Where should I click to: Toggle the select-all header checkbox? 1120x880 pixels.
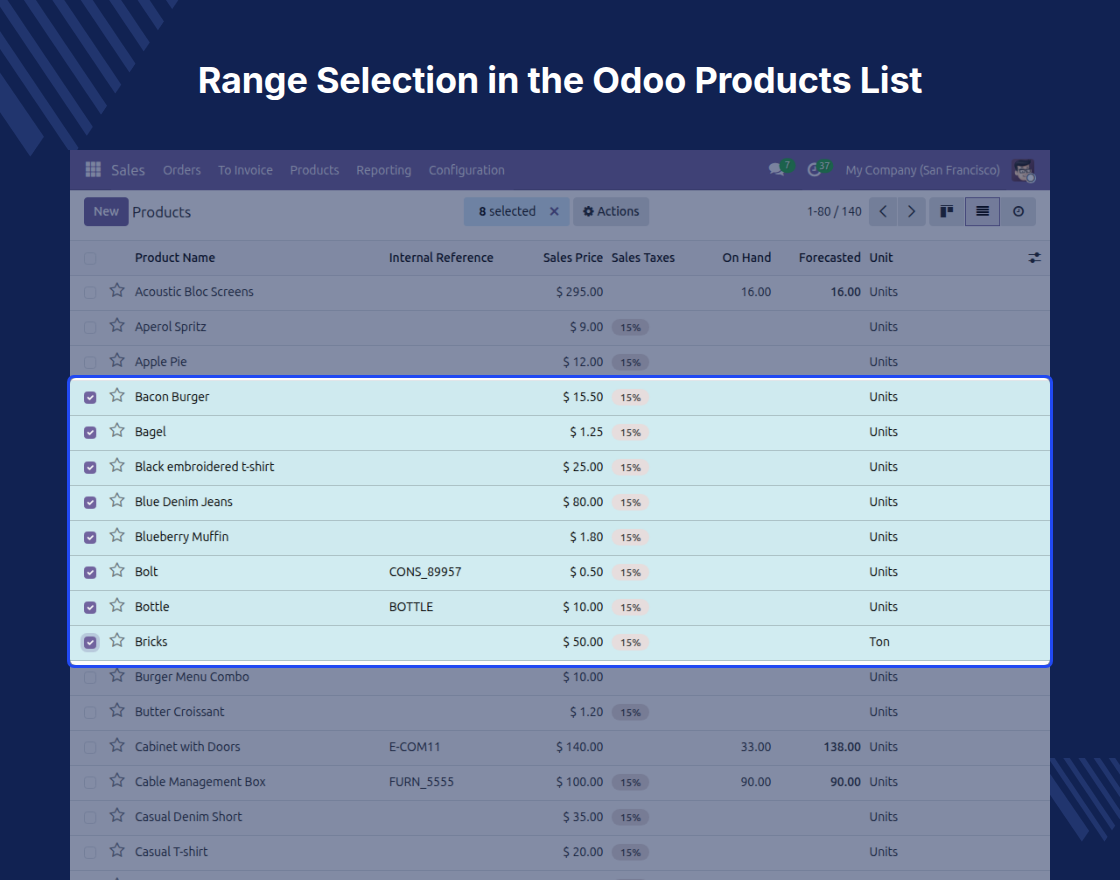click(x=90, y=258)
